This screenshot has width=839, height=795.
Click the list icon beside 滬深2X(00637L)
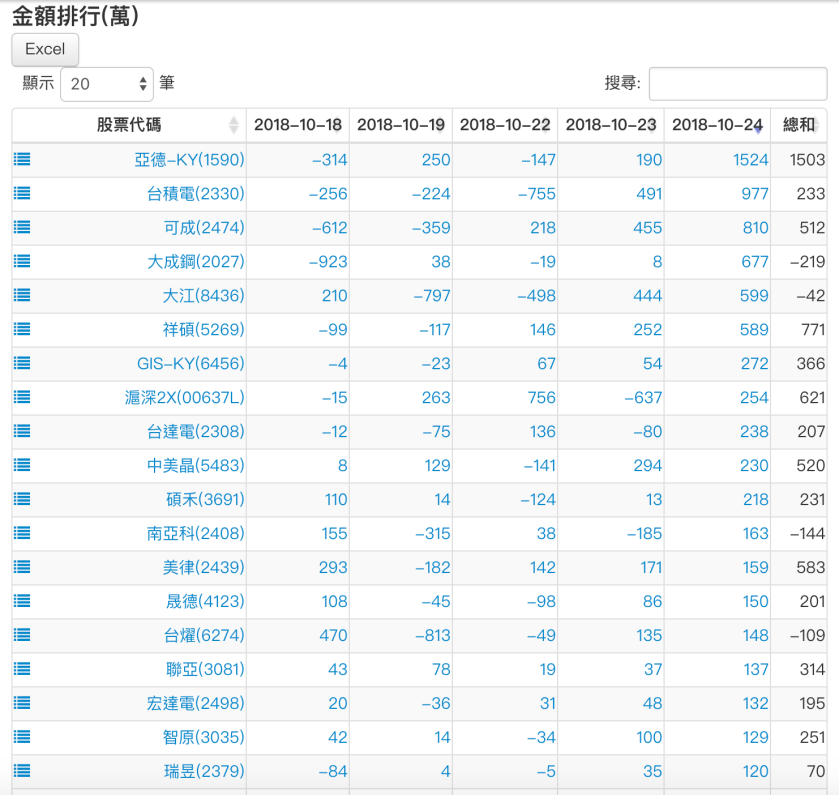[21, 397]
